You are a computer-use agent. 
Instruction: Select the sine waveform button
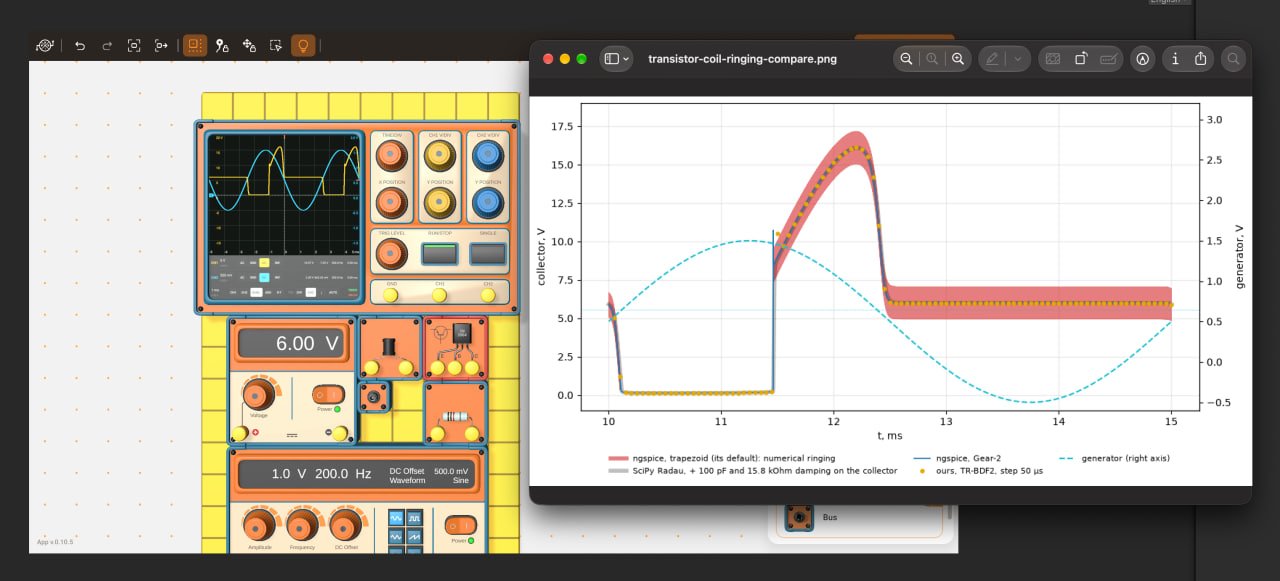(x=396, y=518)
